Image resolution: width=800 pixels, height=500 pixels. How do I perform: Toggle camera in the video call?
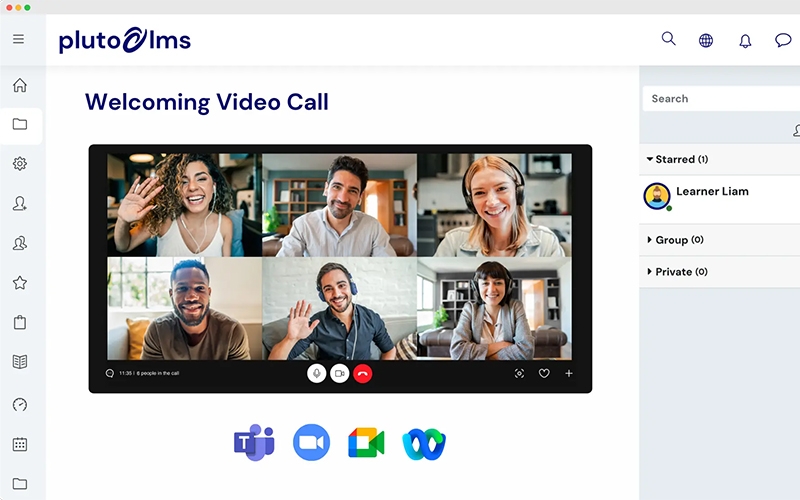(x=340, y=373)
